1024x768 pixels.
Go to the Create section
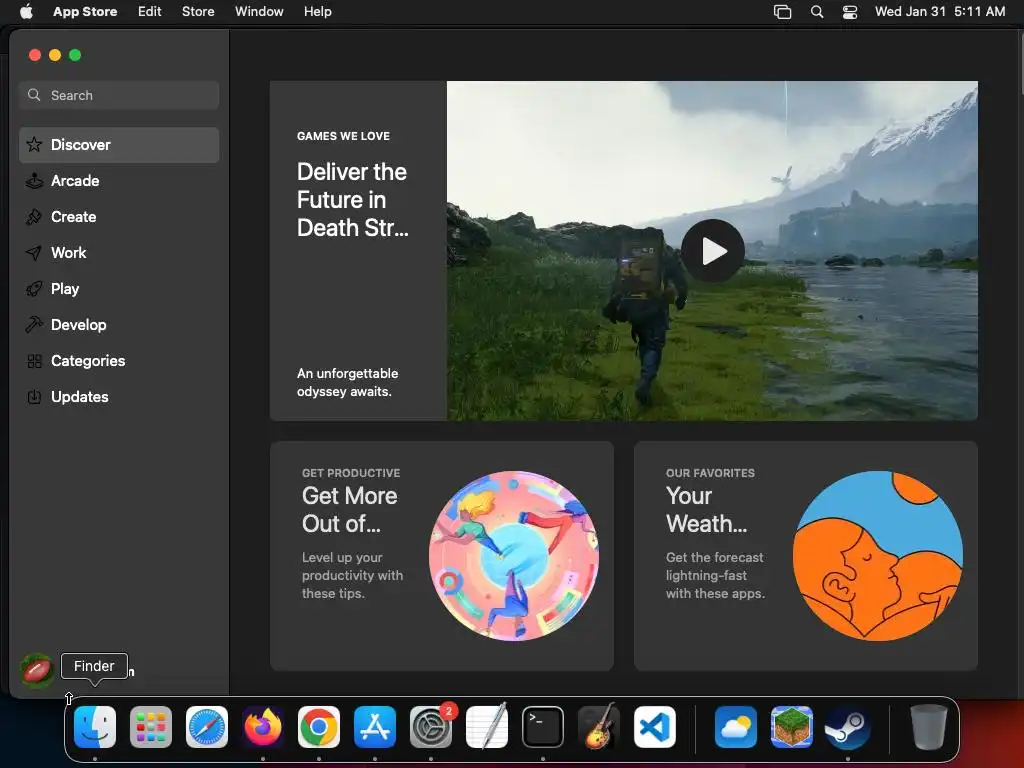[x=119, y=217]
